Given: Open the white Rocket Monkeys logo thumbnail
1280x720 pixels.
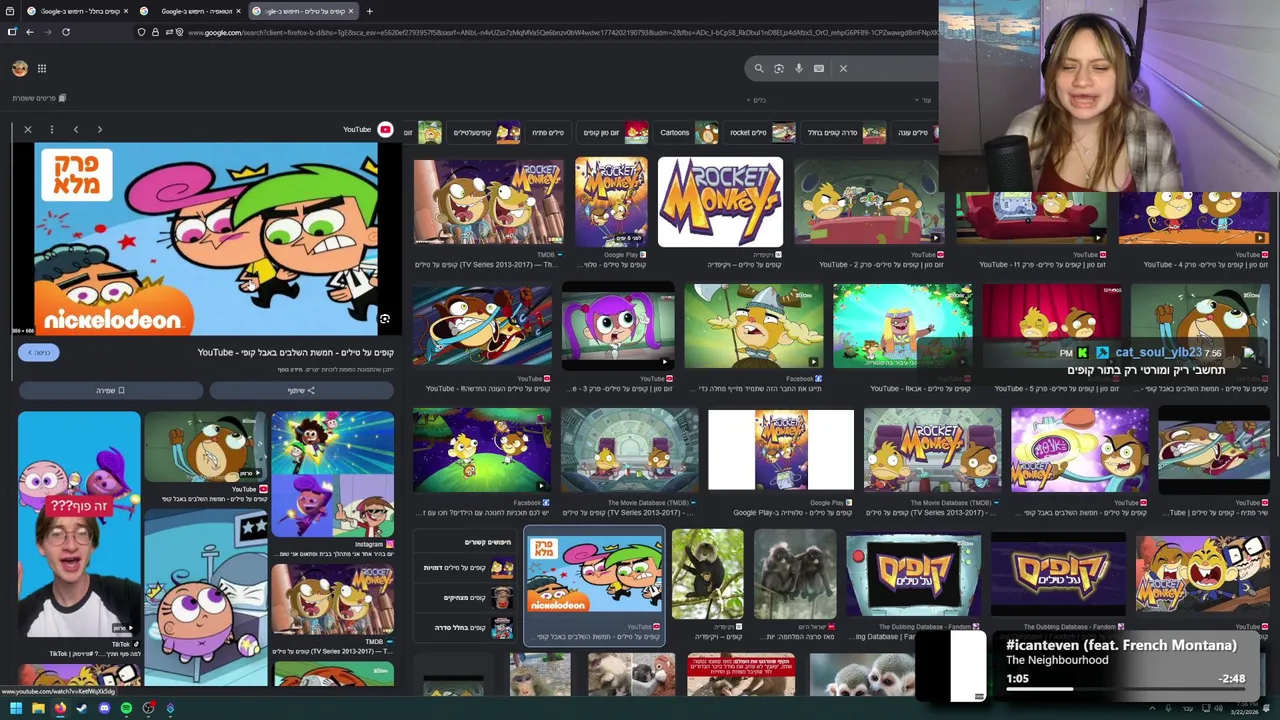Looking at the screenshot, I should click(720, 202).
